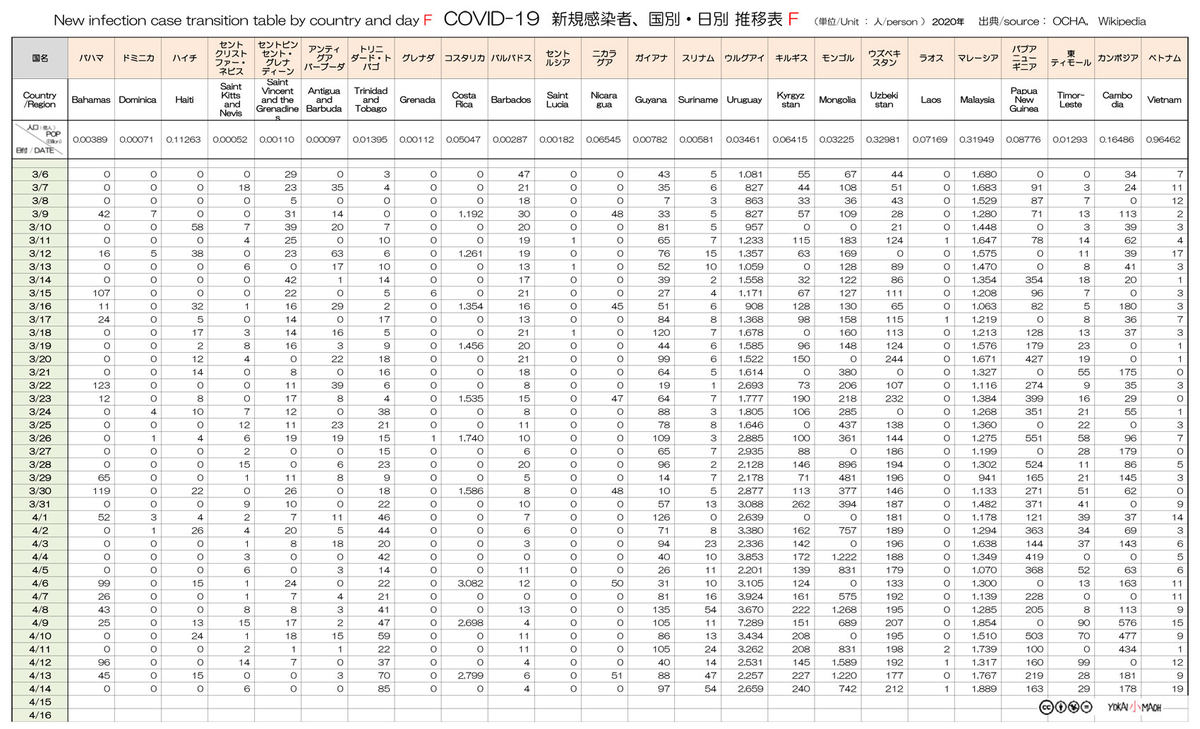Click the CC attribution person icon

pos(1061,707)
